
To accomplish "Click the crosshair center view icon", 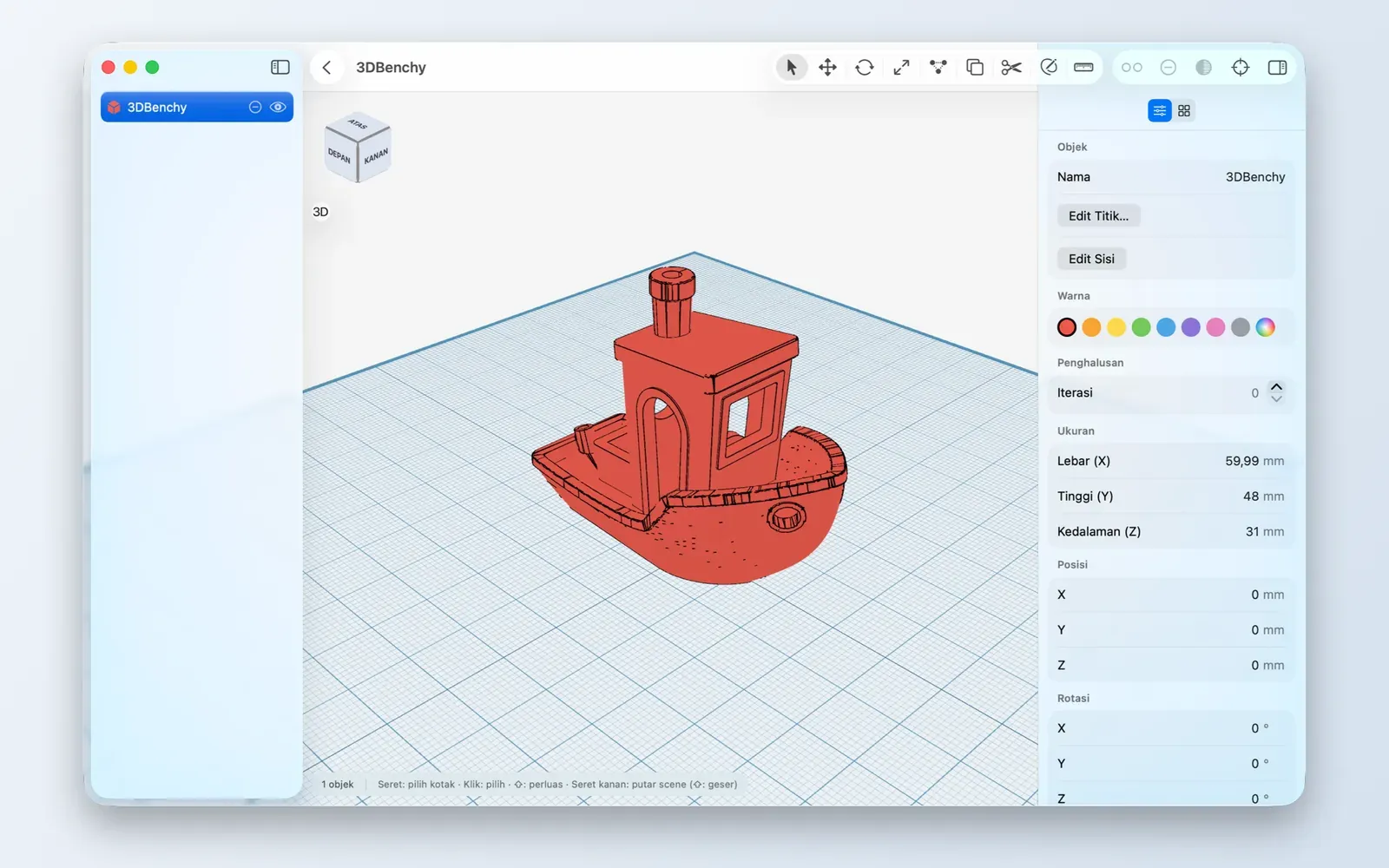I will (1241, 67).
